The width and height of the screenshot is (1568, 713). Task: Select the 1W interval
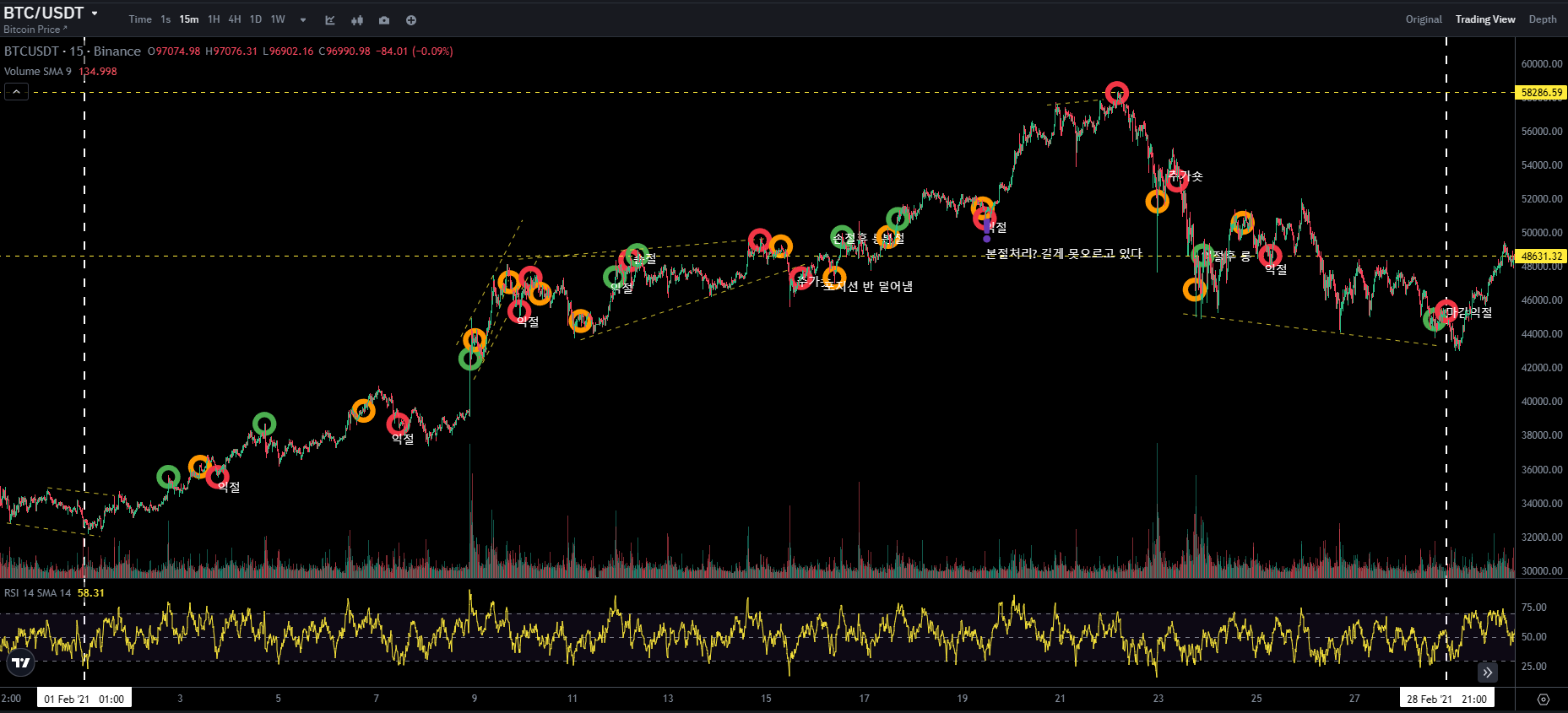tap(278, 19)
